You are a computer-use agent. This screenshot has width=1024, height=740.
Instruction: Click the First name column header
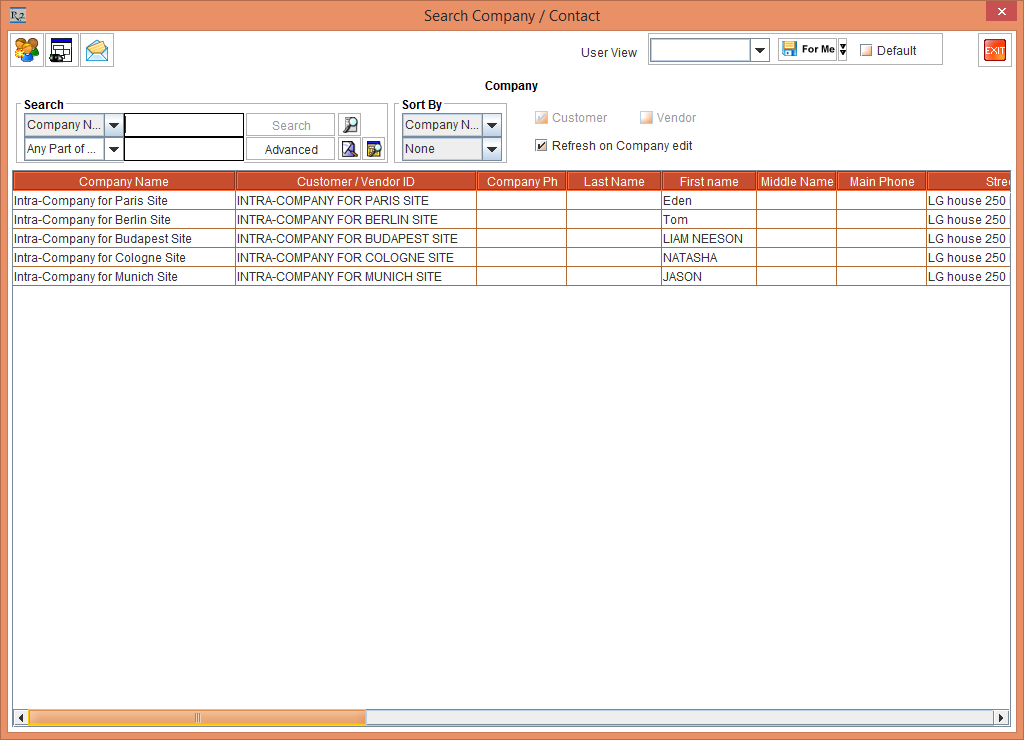click(708, 181)
